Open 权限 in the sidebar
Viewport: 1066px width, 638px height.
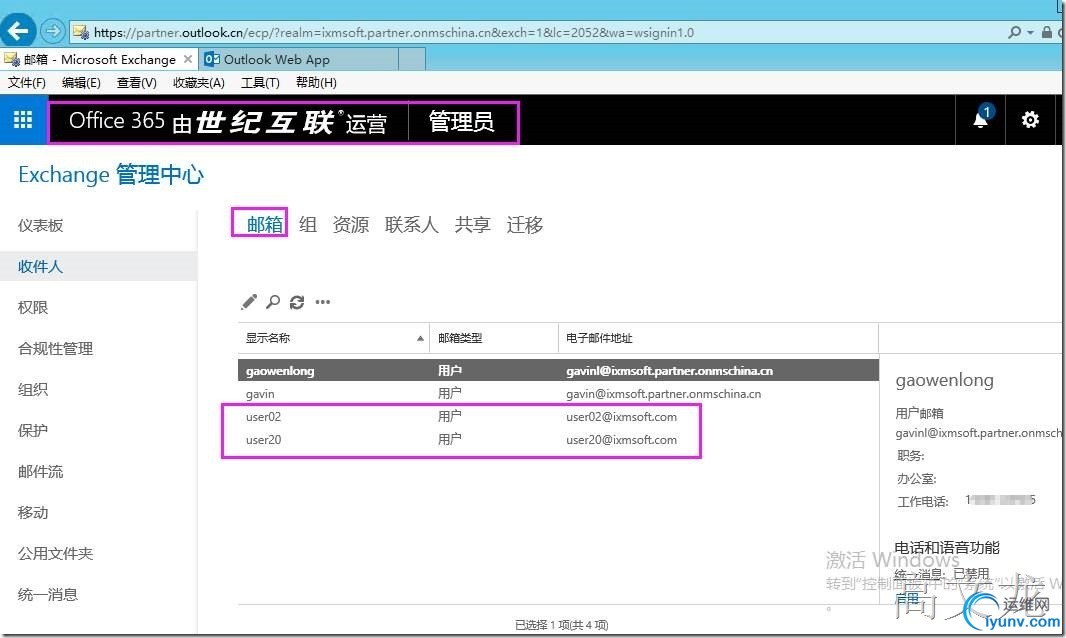(33, 307)
